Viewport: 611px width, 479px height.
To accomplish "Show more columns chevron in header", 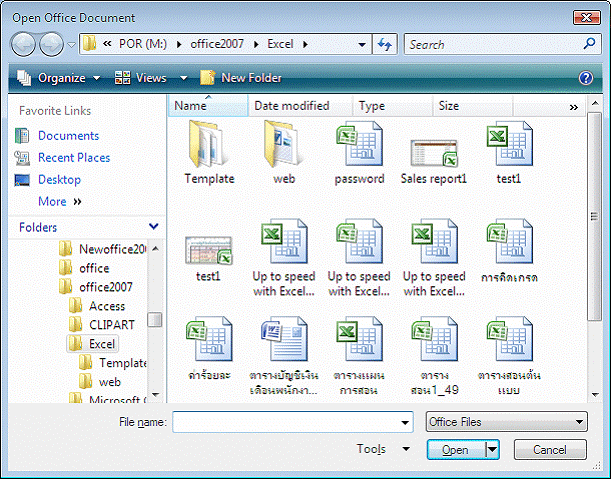I will click(574, 107).
